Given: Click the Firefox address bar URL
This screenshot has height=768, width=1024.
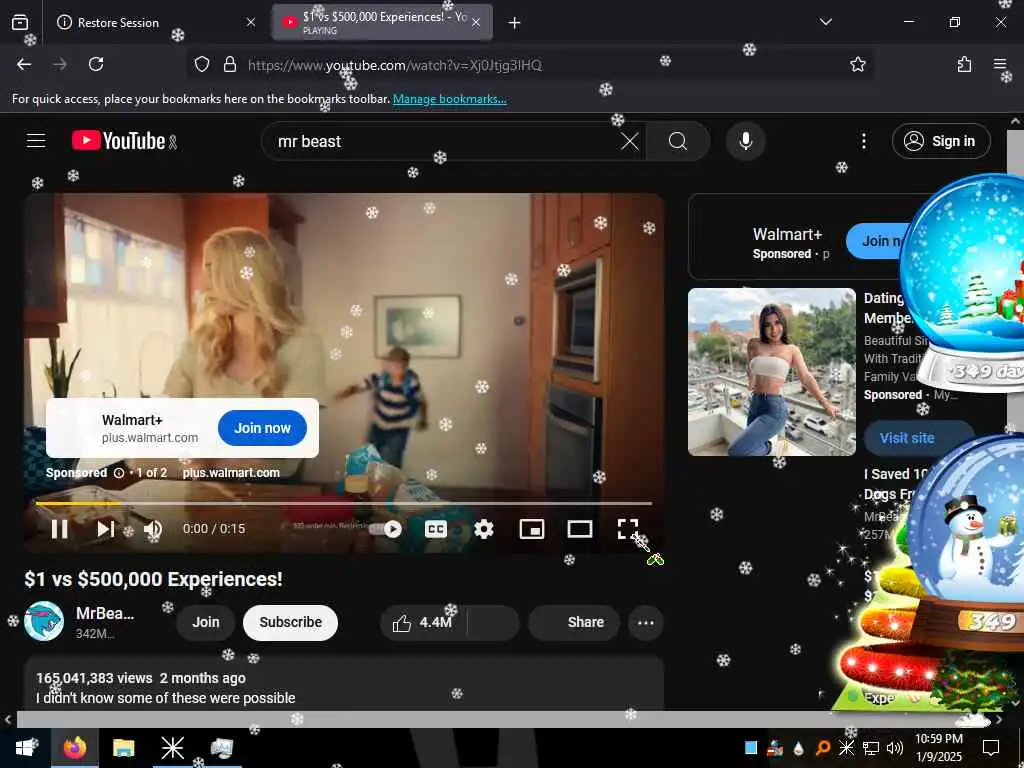Looking at the screenshot, I should (394, 65).
